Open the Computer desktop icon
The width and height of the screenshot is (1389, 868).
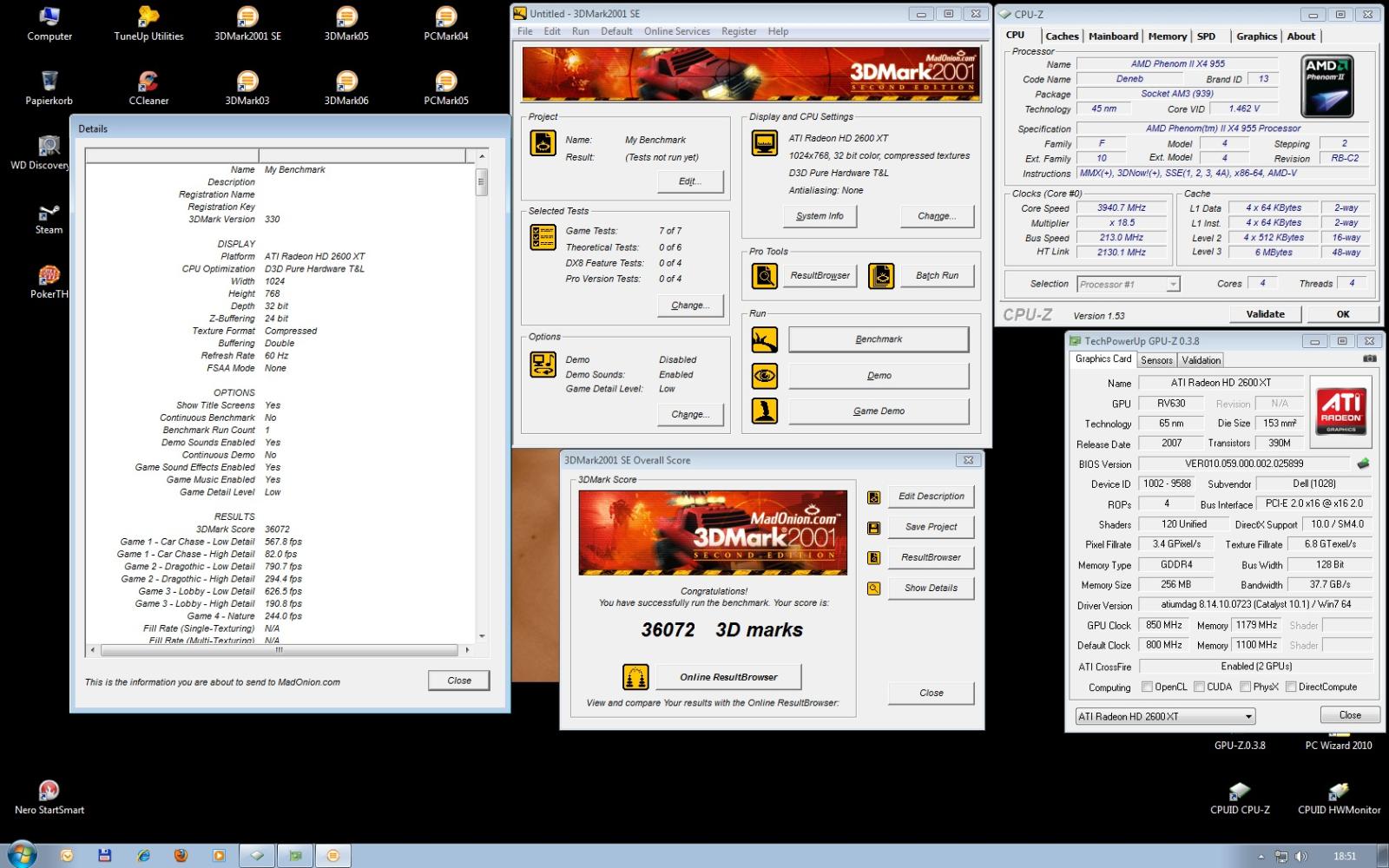[x=49, y=23]
